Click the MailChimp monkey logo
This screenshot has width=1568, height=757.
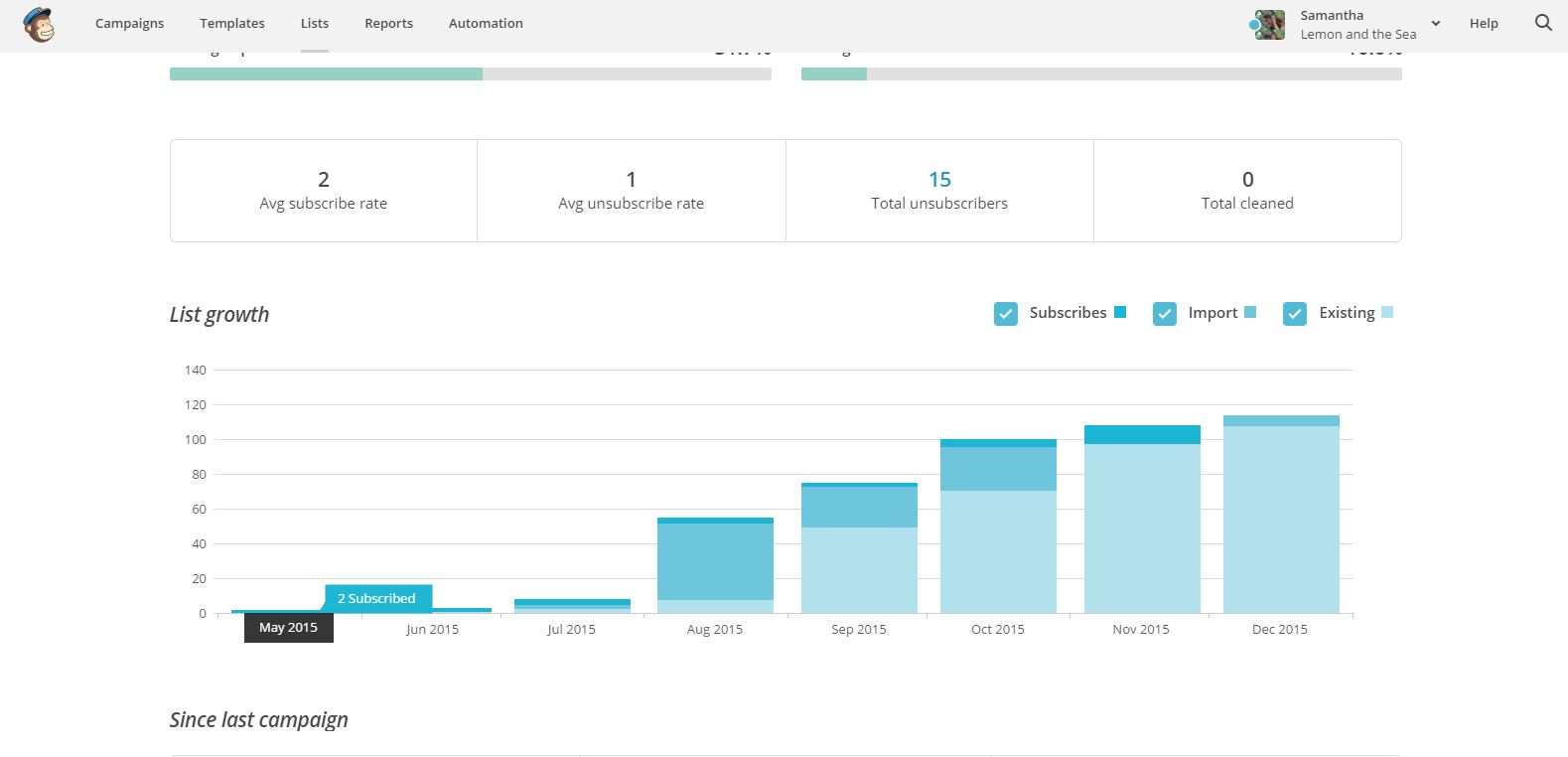[39, 24]
